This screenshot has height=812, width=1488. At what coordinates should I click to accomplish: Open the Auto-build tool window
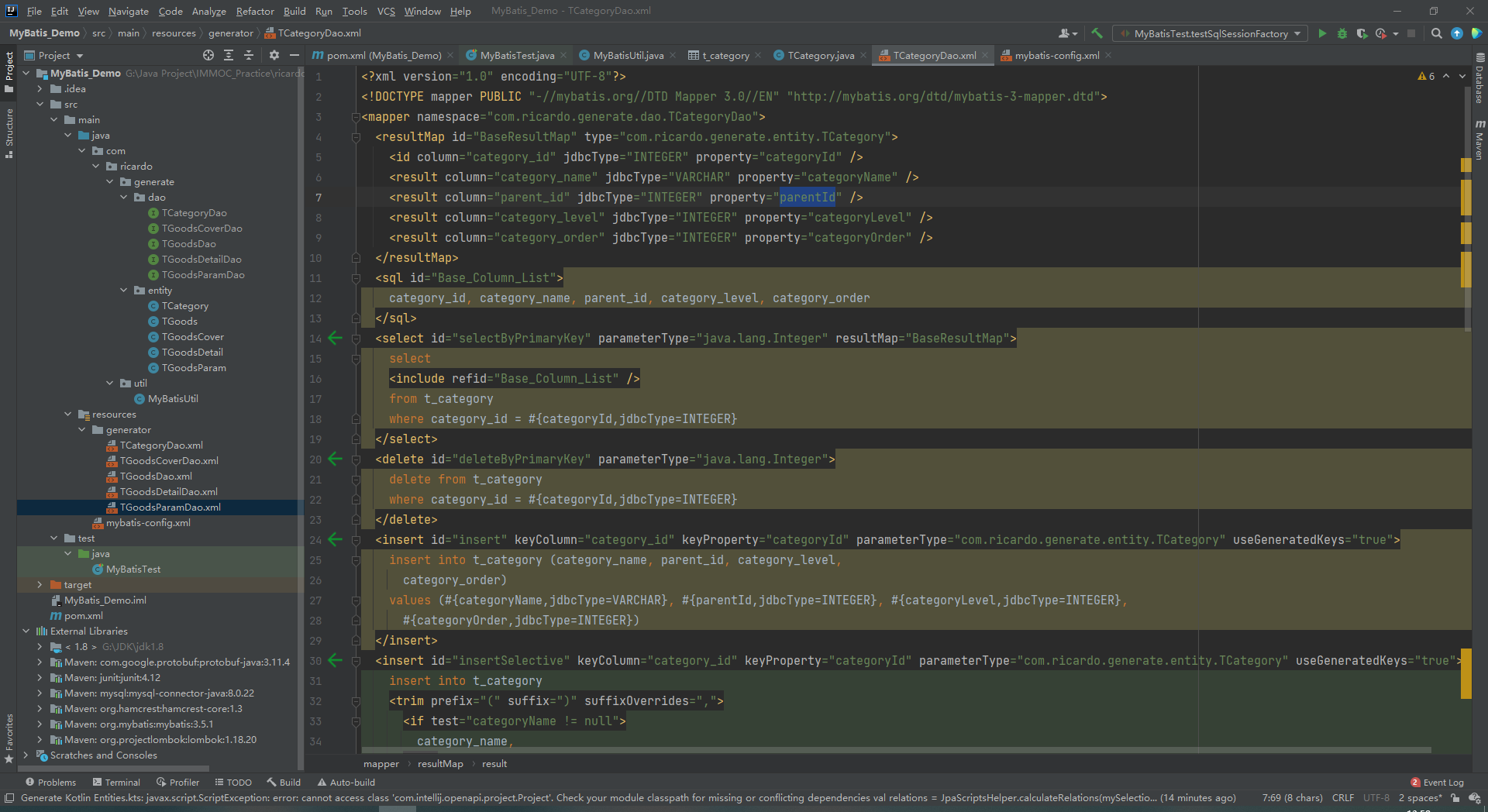[346, 783]
